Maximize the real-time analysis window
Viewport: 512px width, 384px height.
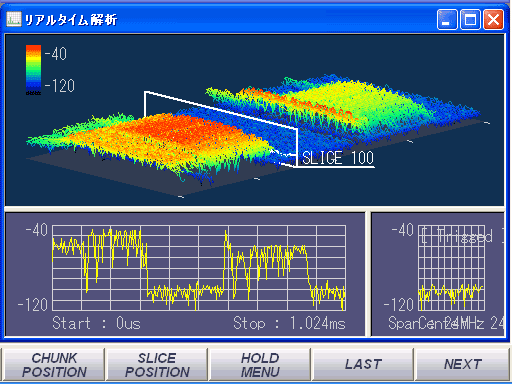[x=470, y=20]
